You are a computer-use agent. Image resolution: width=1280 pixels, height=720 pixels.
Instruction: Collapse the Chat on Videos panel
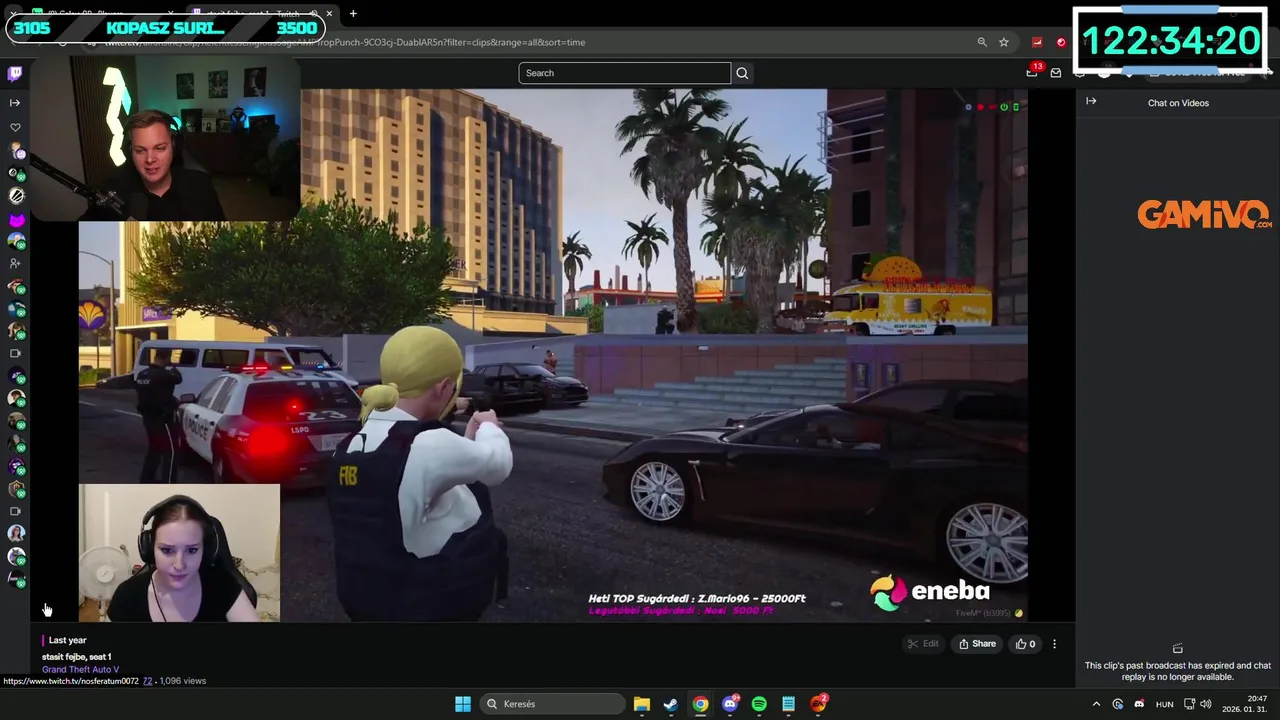tap(1091, 101)
